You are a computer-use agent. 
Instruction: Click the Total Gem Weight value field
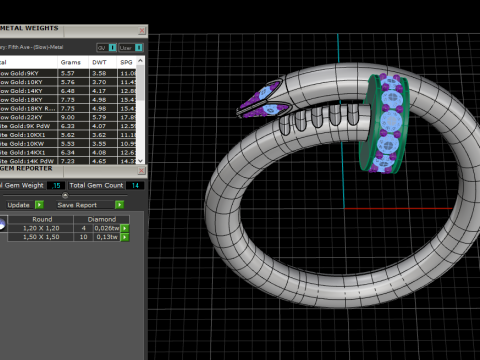click(56, 186)
